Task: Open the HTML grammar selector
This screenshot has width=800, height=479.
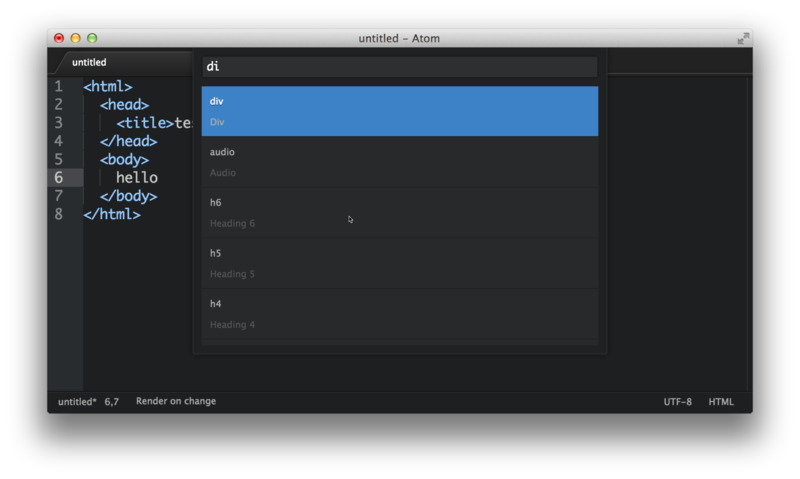Action: (x=721, y=402)
